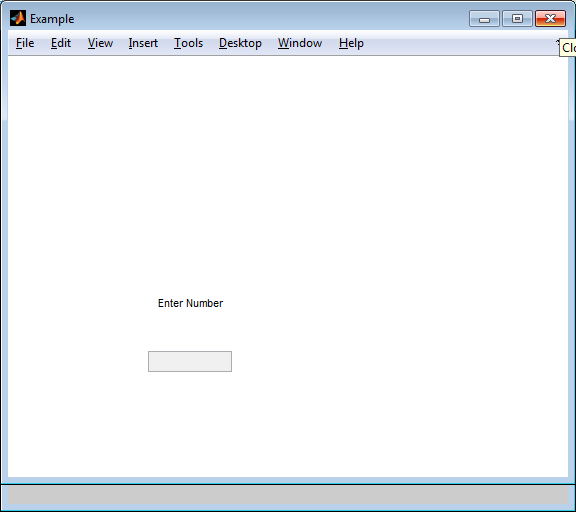Open the Edit menu
This screenshot has height=512, width=576.
pos(61,43)
